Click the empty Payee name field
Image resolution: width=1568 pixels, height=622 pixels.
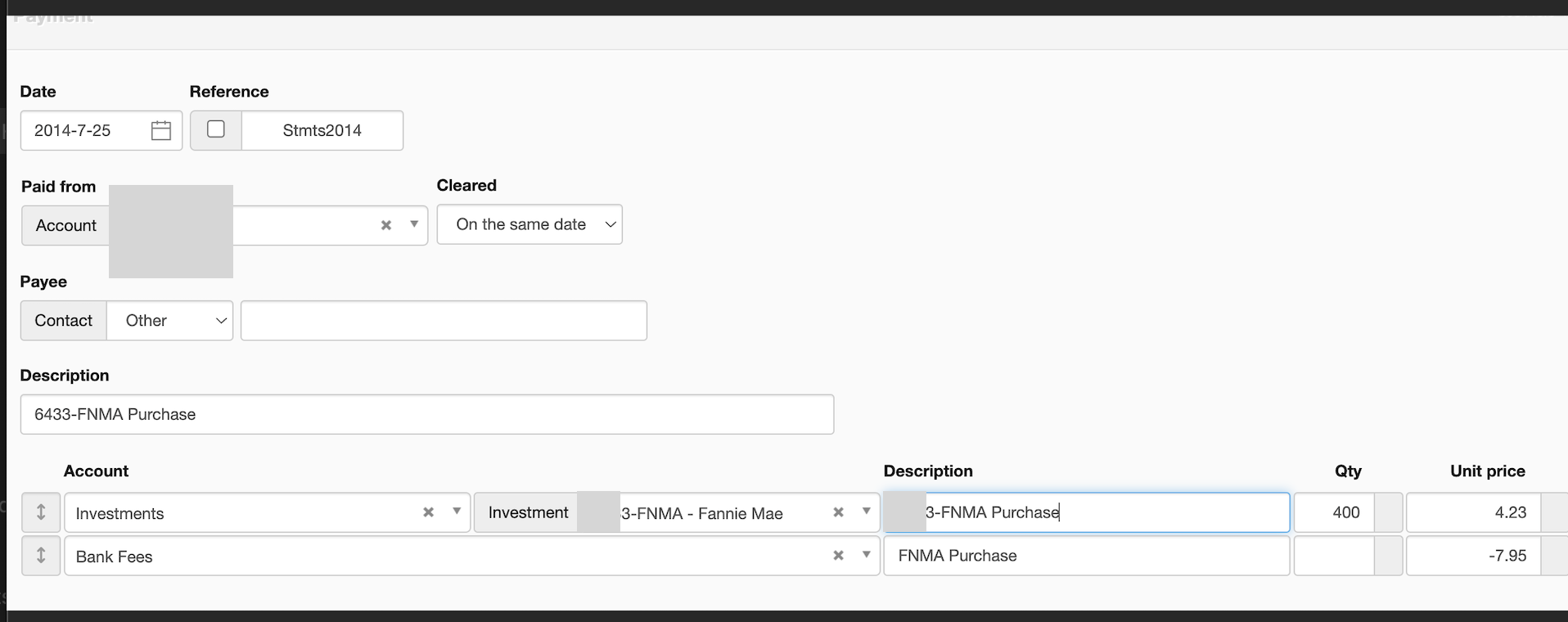pyautogui.click(x=444, y=321)
